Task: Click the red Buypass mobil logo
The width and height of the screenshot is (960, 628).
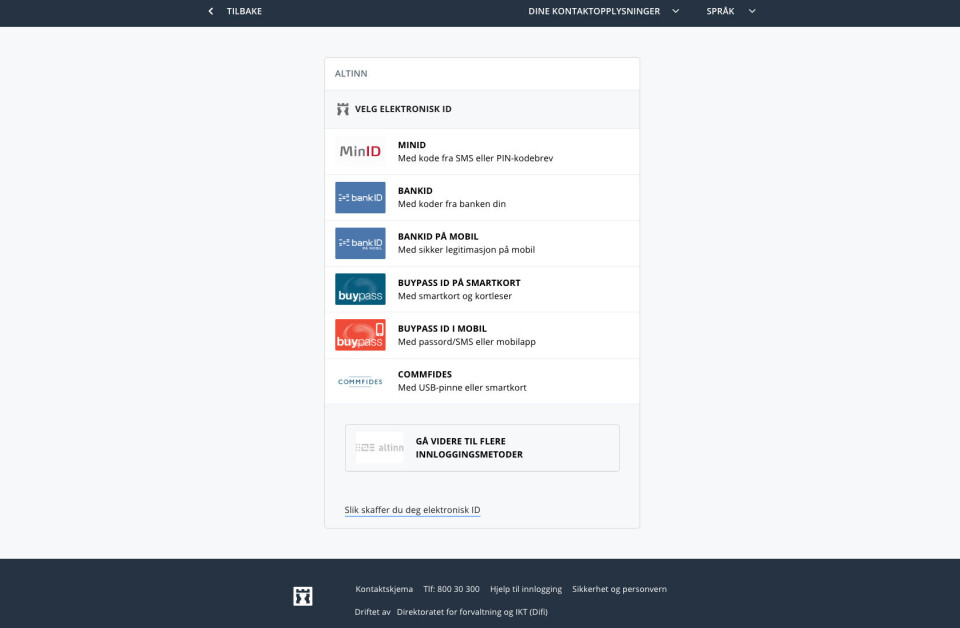Action: [x=360, y=335]
